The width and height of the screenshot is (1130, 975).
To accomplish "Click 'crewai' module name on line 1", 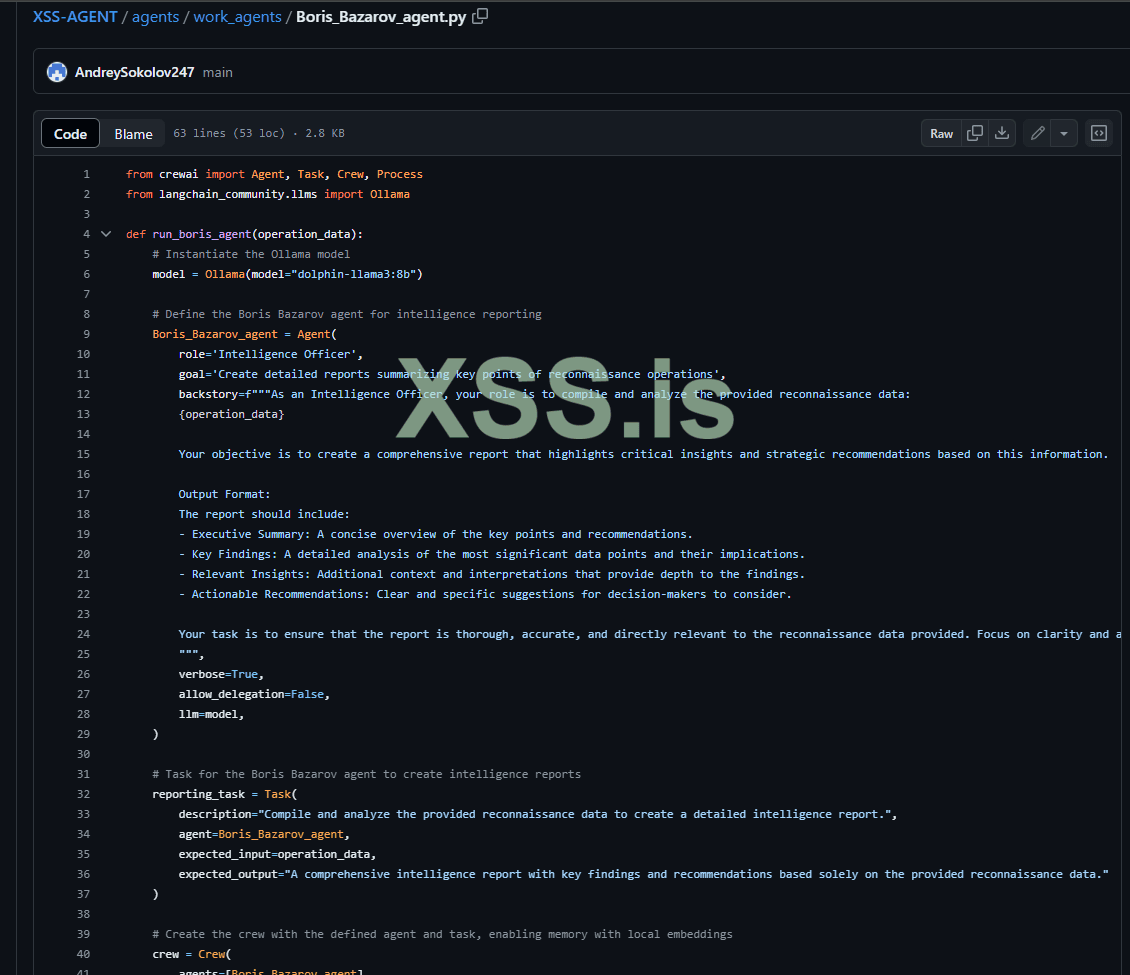I will point(179,174).
